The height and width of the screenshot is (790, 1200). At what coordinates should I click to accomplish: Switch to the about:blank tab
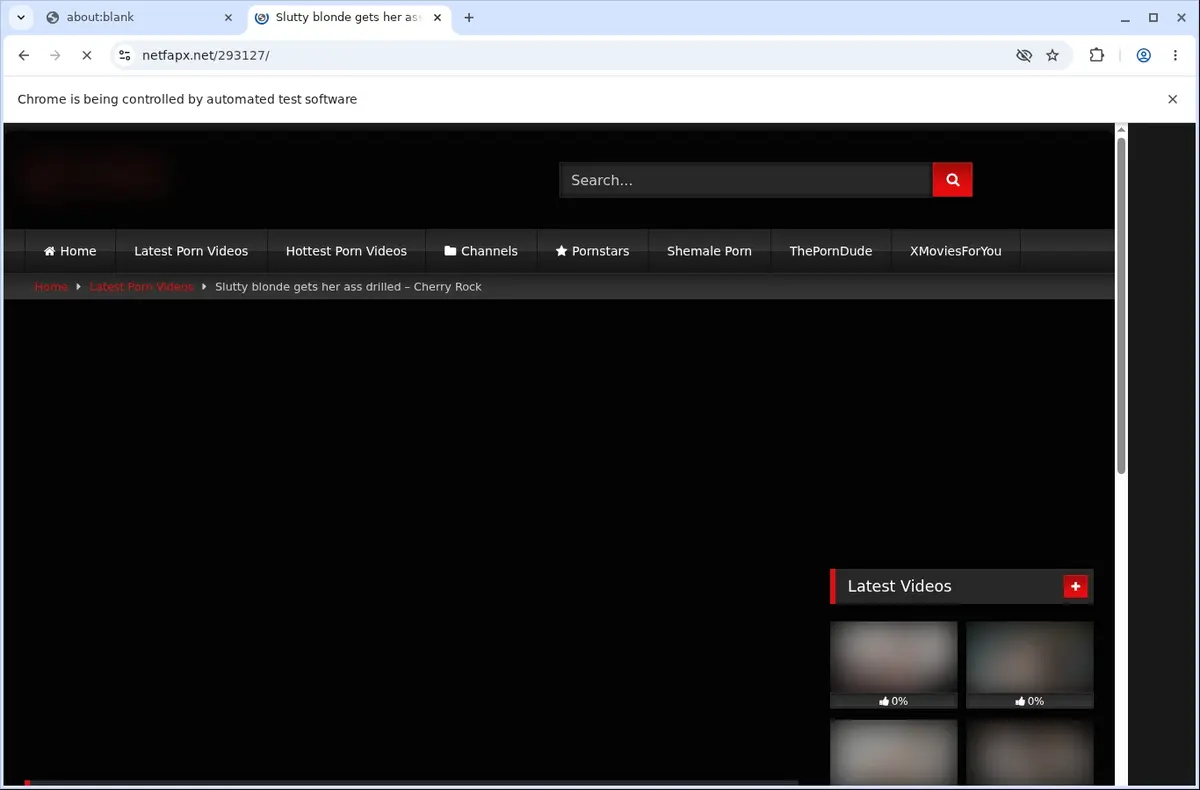click(138, 17)
